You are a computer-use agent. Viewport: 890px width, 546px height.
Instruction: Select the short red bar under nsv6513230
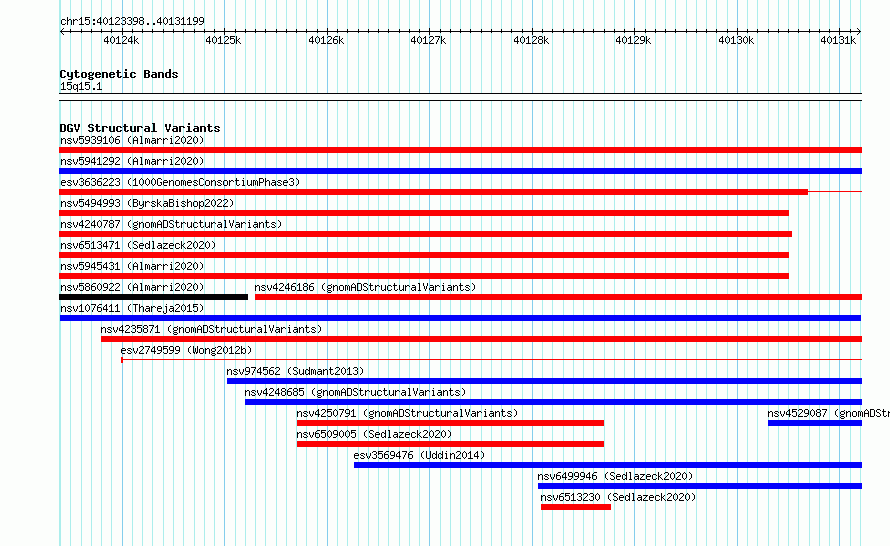tap(576, 507)
